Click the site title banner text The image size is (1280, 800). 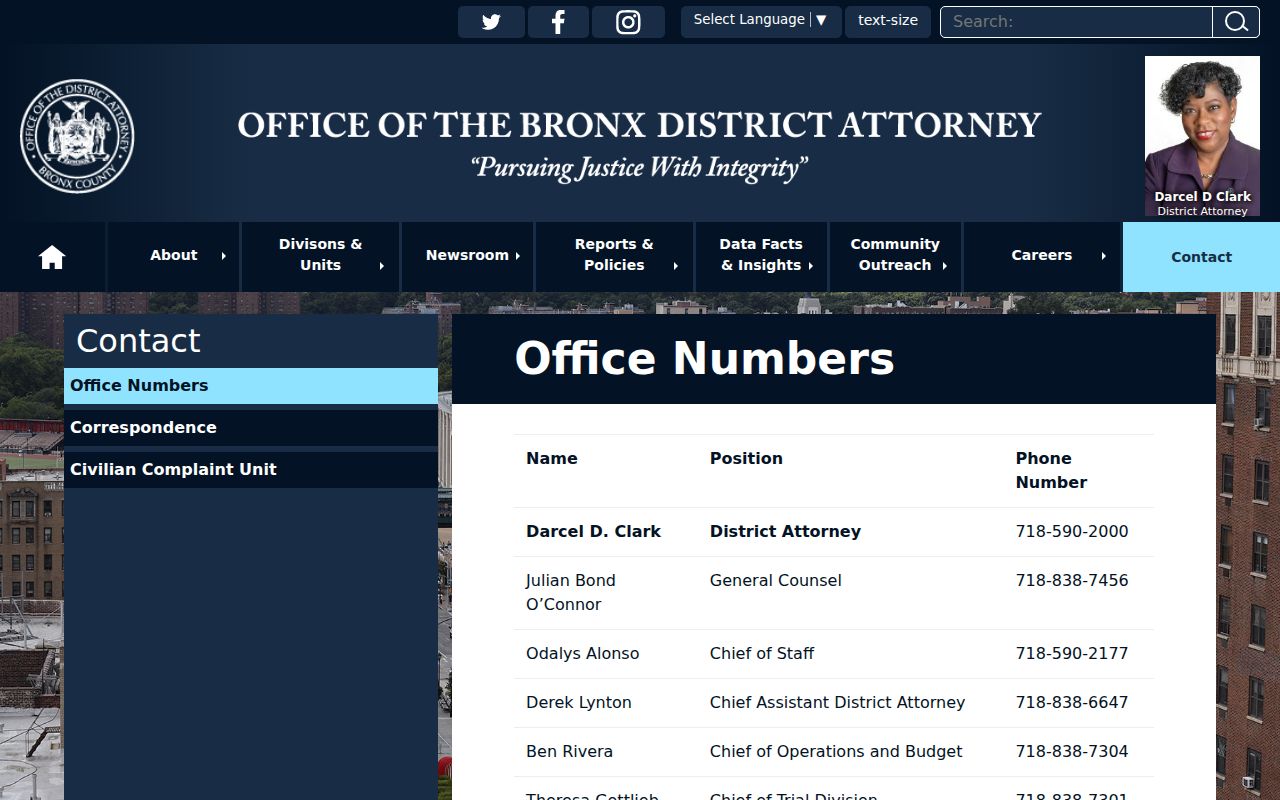point(639,125)
